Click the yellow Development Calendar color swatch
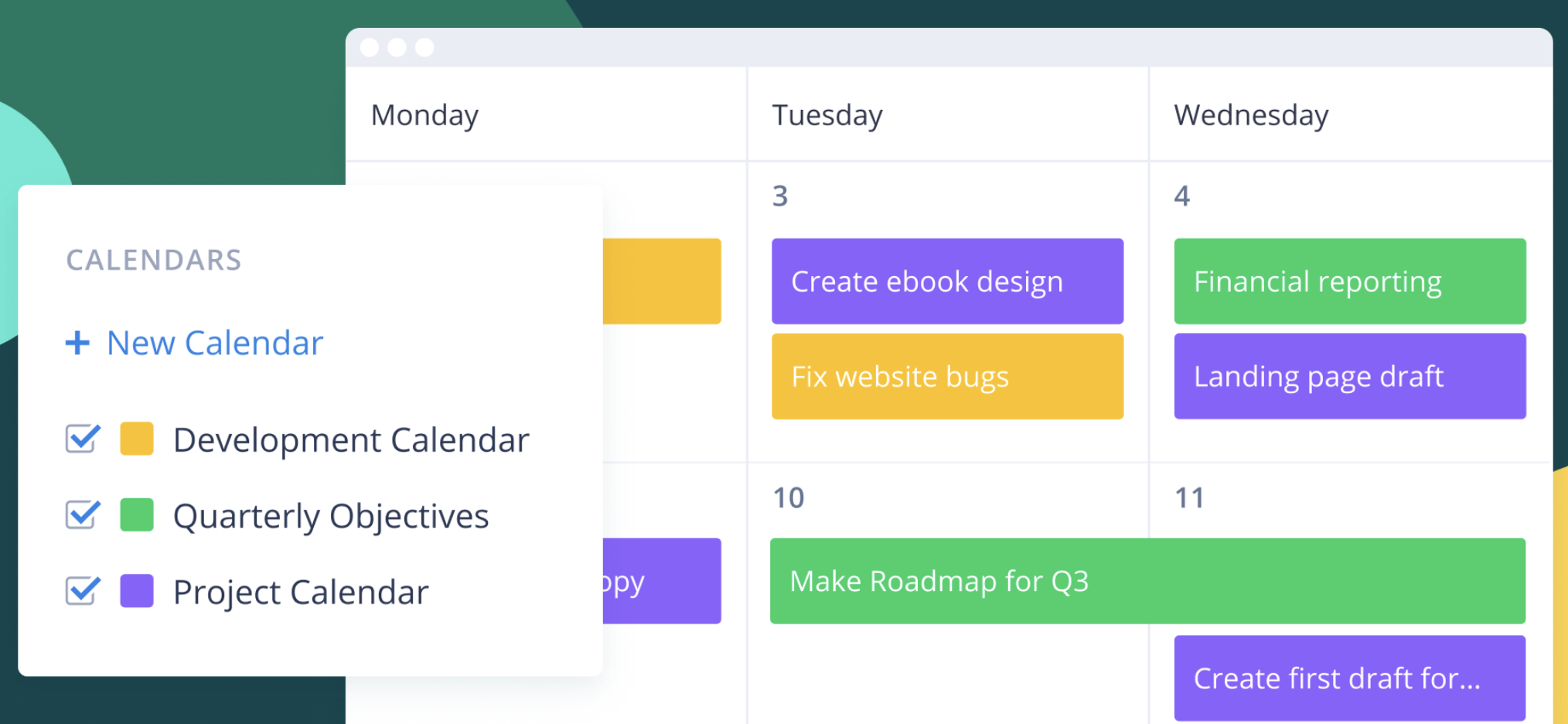This screenshot has width=1568, height=724. point(137,439)
